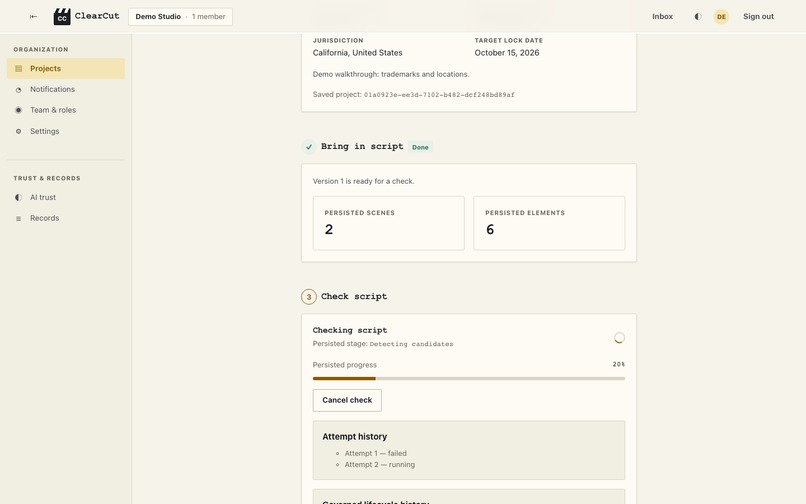Click "California, United States" jurisdiction
806x504 pixels.
click(x=357, y=52)
